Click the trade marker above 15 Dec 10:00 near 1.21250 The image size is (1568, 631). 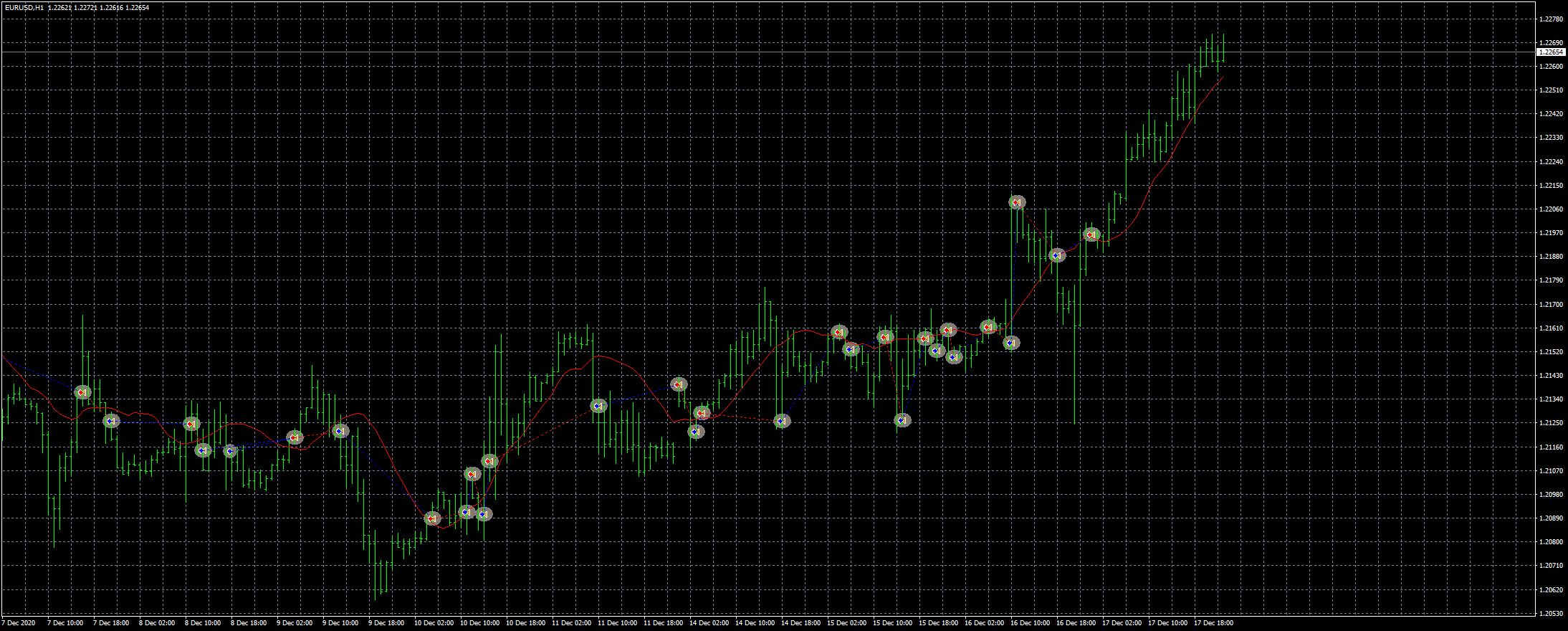[903, 420]
